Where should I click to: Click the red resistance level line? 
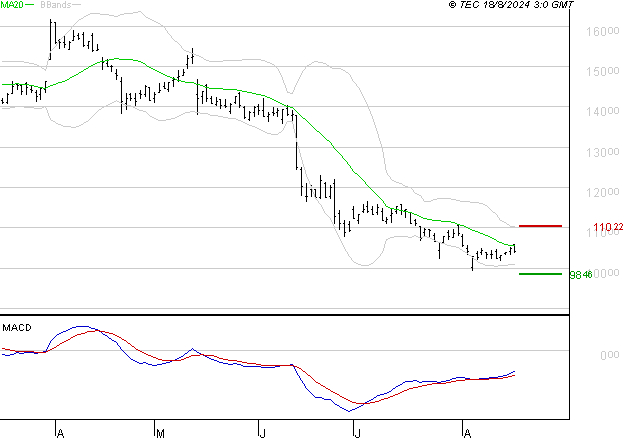coord(540,226)
